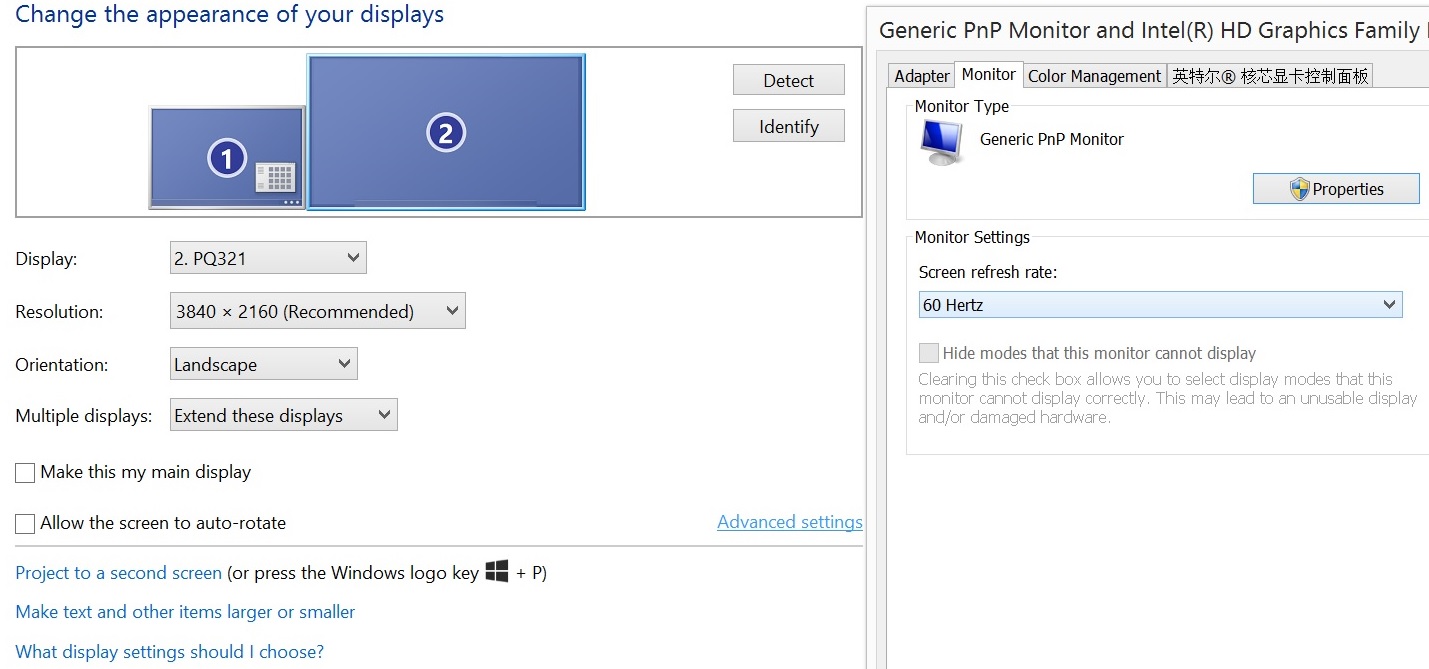1429x669 pixels.
Task: Open Make text and other items larger link
Action: click(185, 612)
